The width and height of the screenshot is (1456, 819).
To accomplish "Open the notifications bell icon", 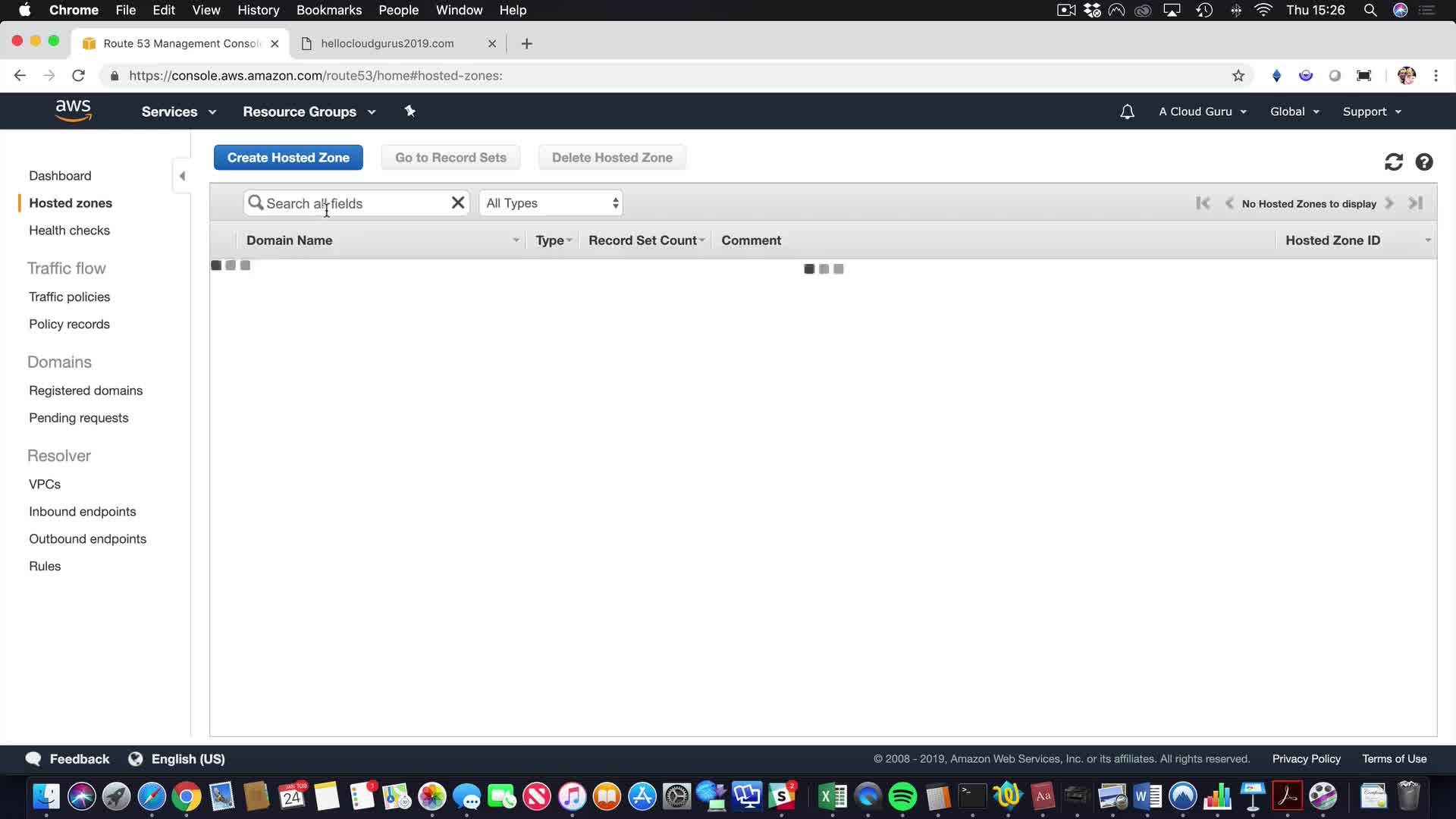I will click(x=1127, y=111).
